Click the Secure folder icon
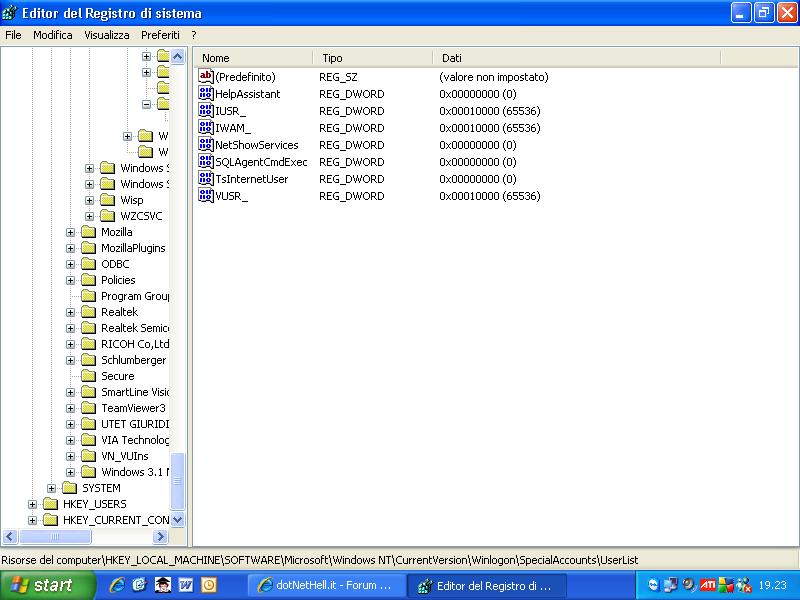The width and height of the screenshot is (800, 600). tap(89, 376)
